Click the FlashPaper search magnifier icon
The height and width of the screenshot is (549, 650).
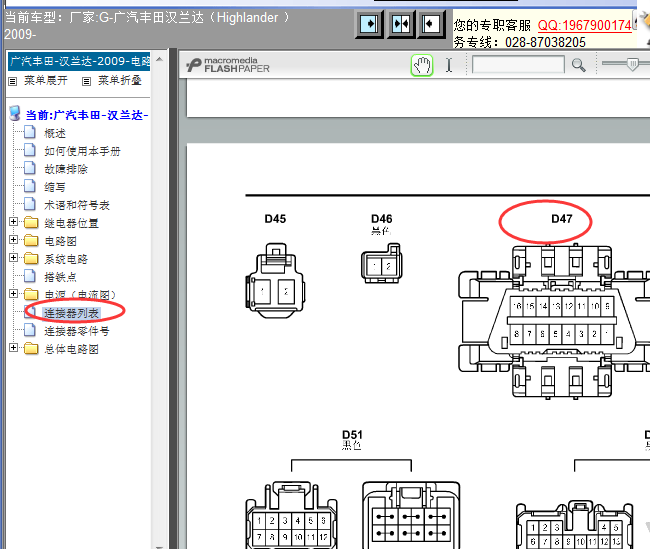coord(579,65)
